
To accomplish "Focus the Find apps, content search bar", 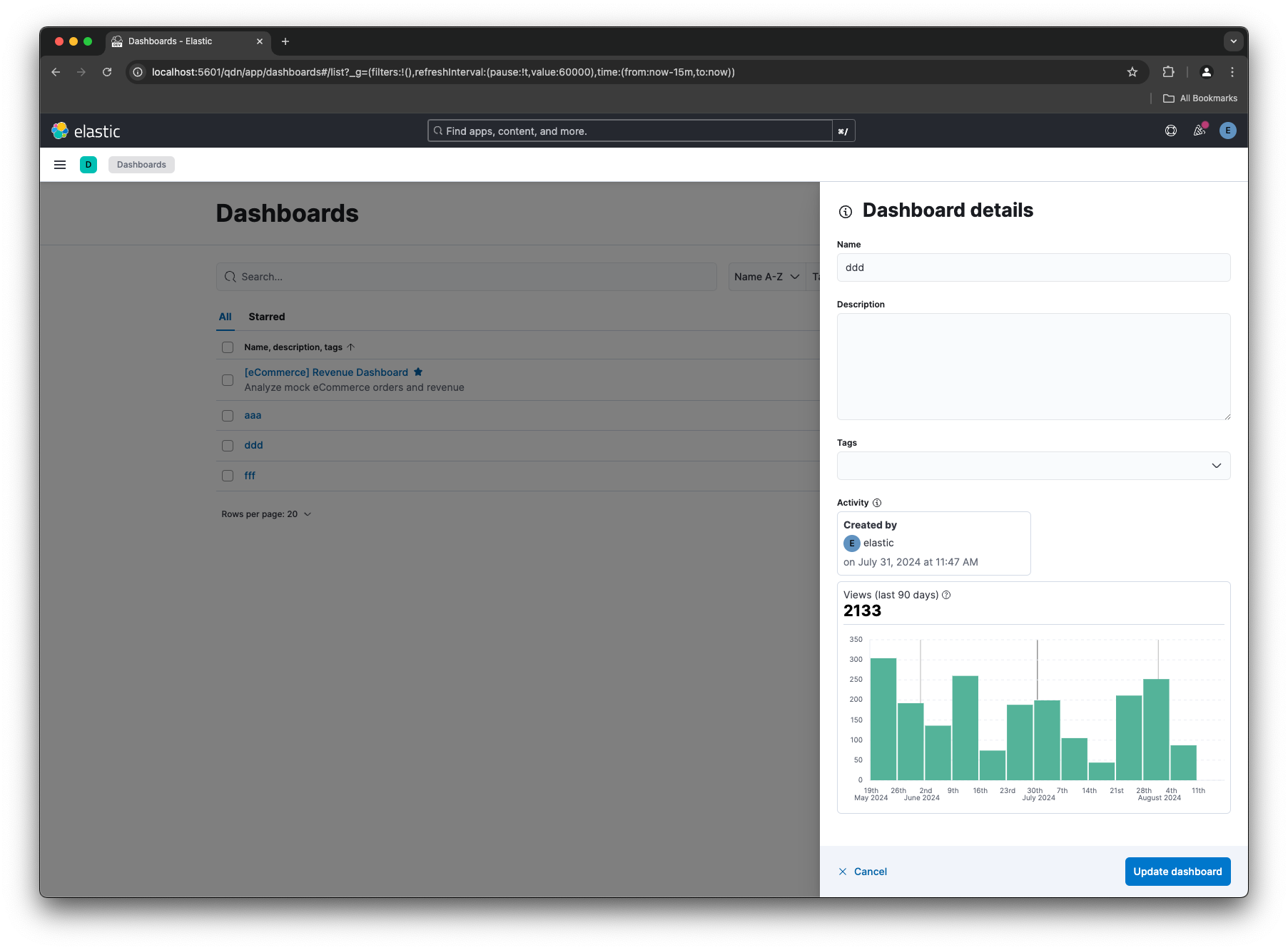I will coord(630,131).
